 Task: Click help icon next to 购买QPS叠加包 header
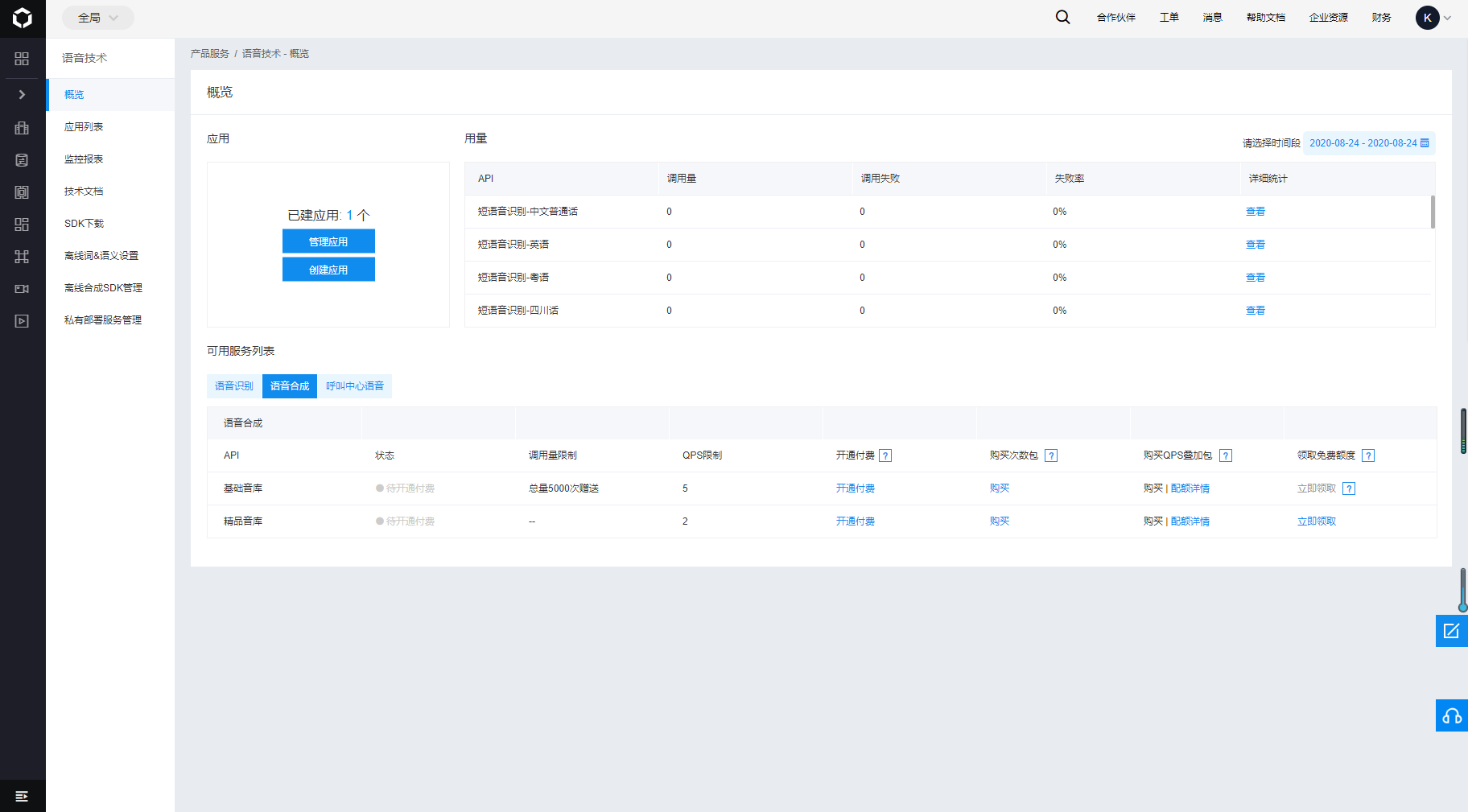click(x=1226, y=455)
